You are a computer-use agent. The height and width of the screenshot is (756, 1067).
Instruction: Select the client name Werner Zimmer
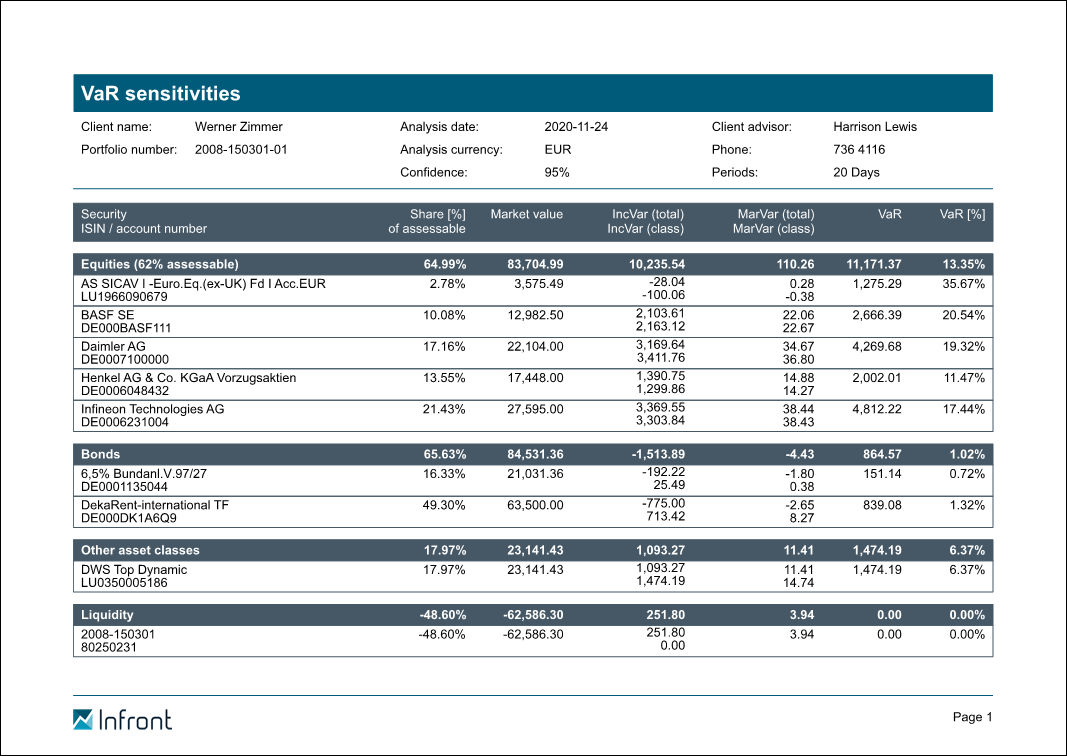[x=239, y=127]
